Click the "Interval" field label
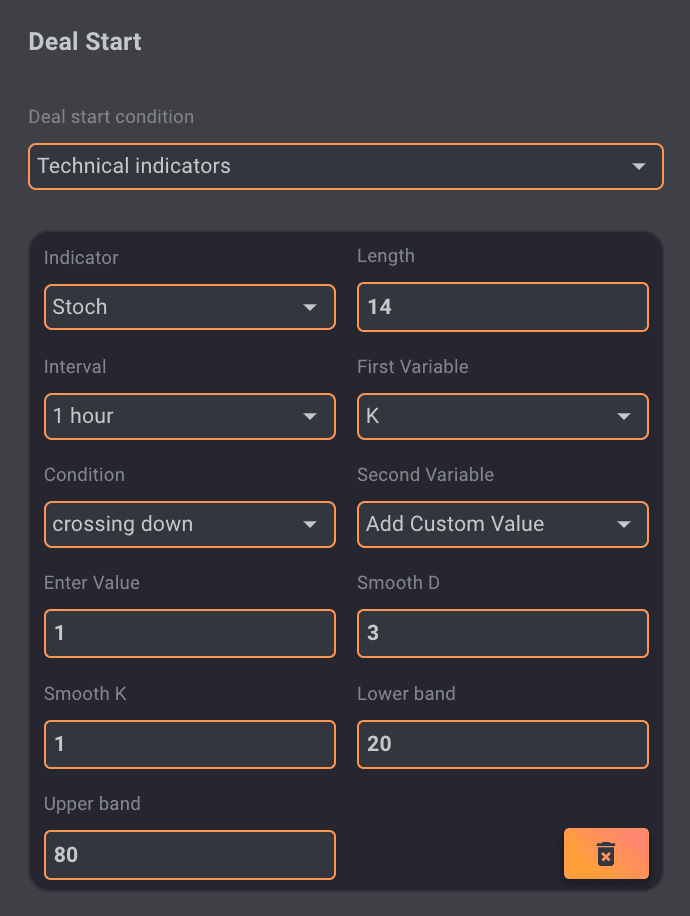Image resolution: width=690 pixels, height=916 pixels. pos(75,367)
